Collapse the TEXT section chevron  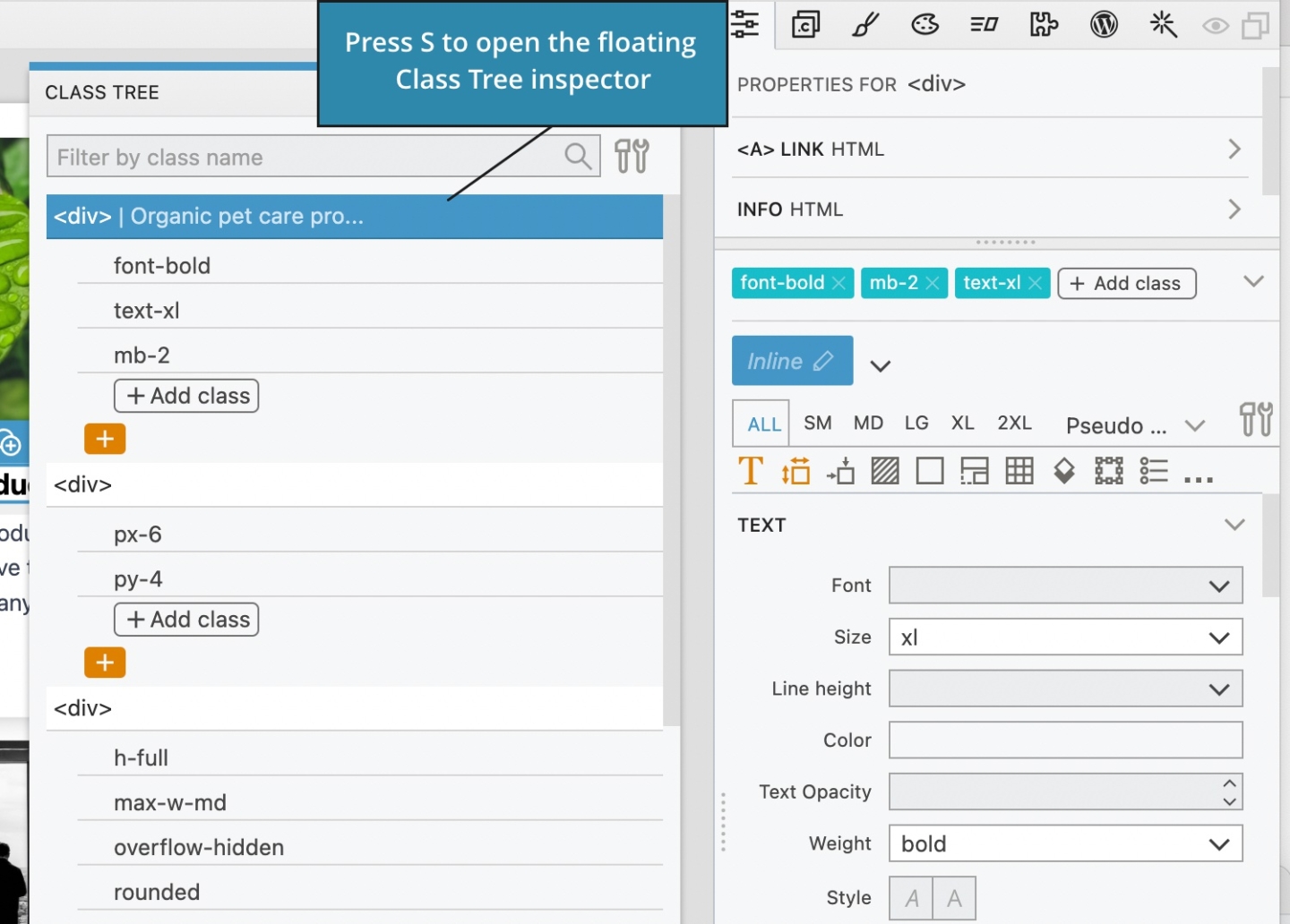(1236, 525)
